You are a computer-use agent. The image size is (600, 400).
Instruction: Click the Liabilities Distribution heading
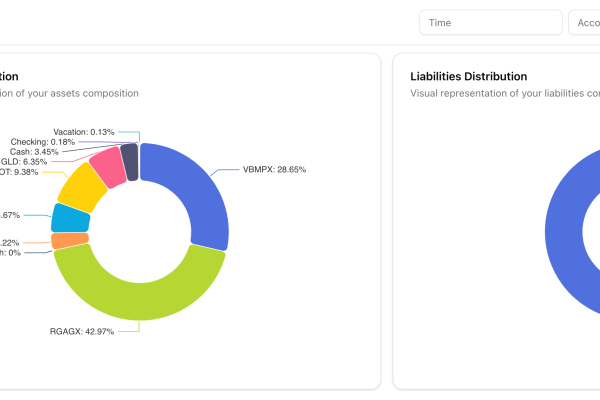pos(468,76)
